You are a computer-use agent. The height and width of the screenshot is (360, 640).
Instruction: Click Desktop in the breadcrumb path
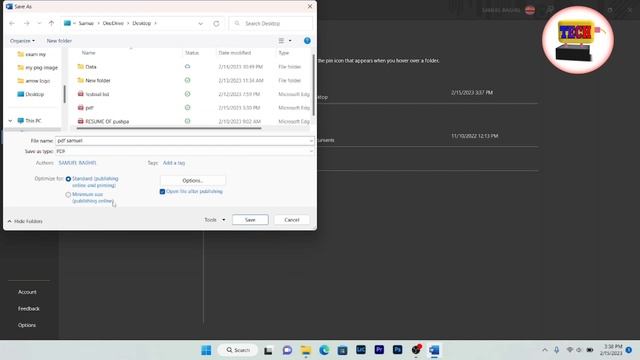point(142,24)
